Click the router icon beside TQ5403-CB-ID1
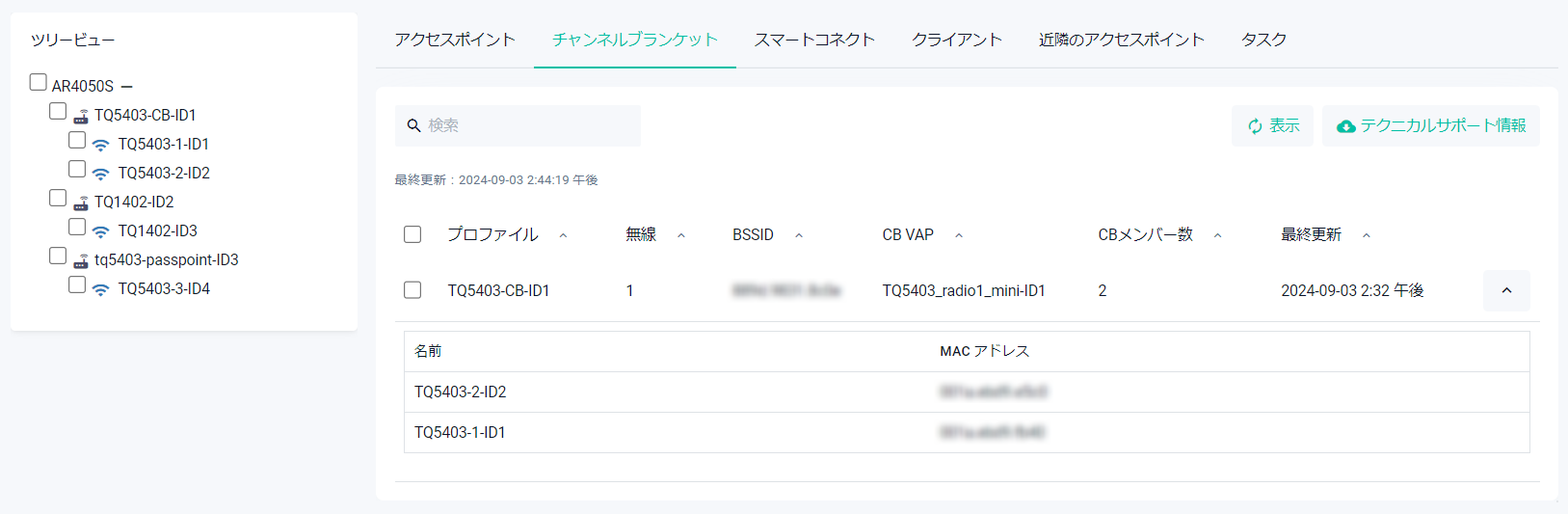1568x514 pixels. pos(81,116)
